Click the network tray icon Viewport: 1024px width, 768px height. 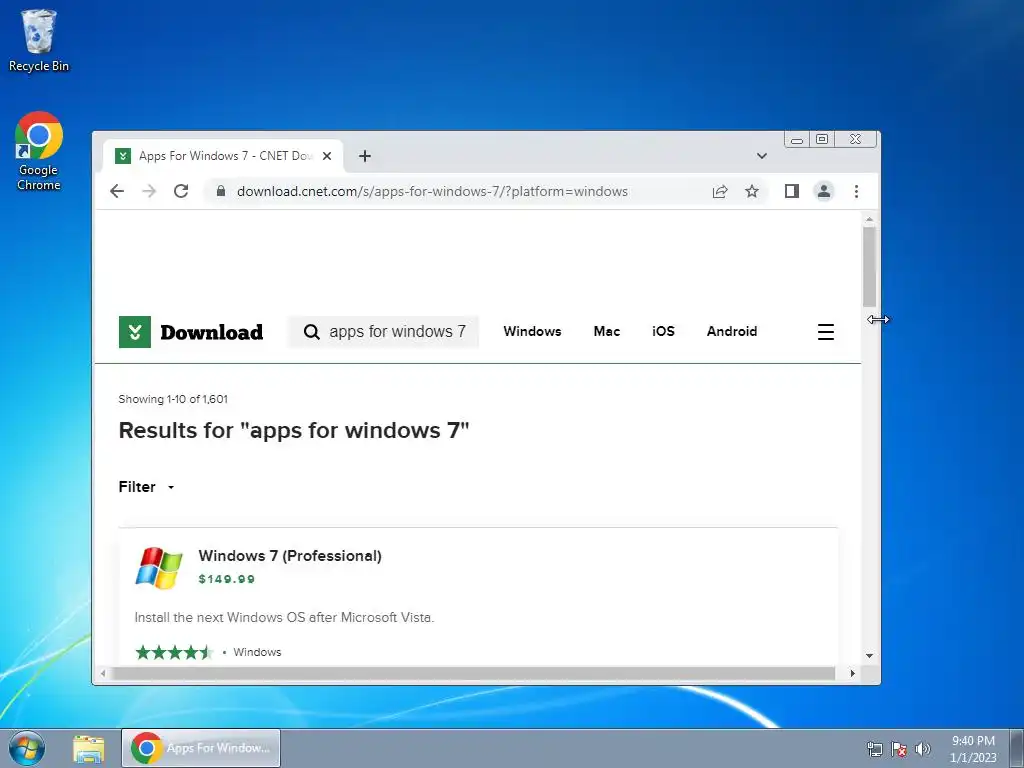click(x=874, y=749)
